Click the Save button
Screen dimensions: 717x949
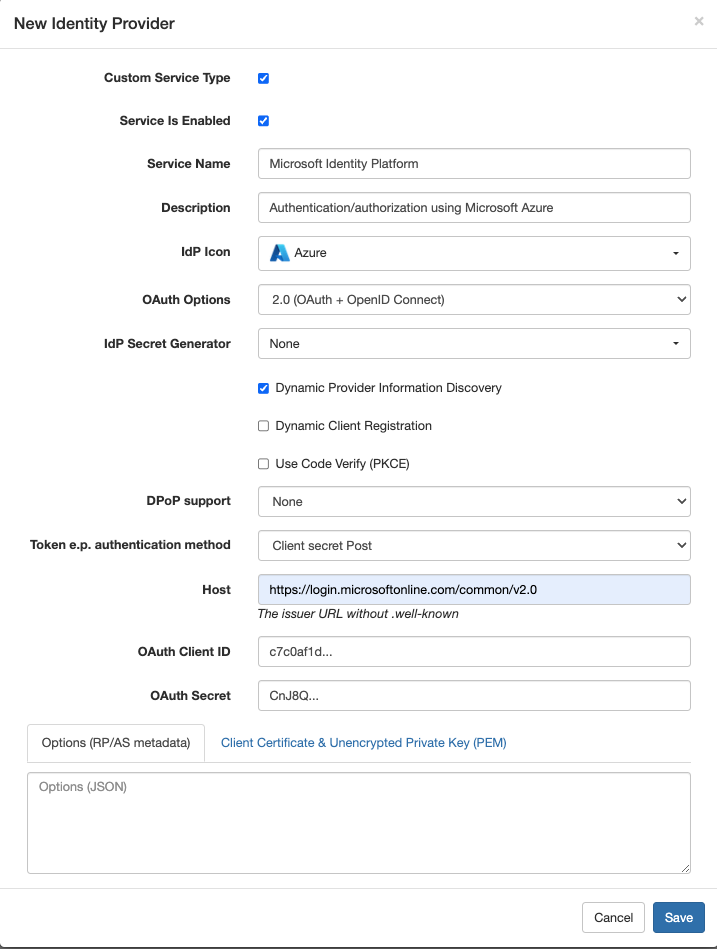679,918
